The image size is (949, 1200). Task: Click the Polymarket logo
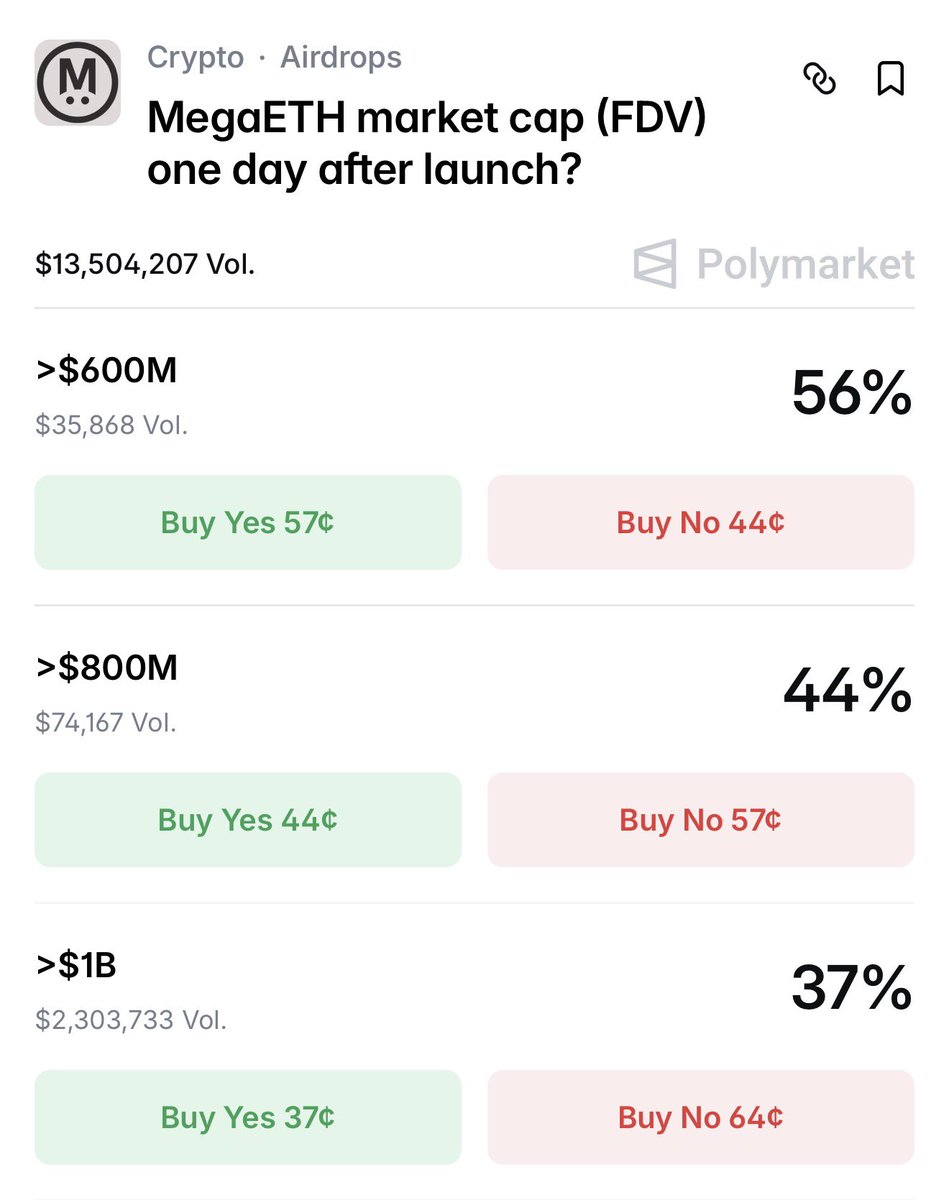pos(774,264)
